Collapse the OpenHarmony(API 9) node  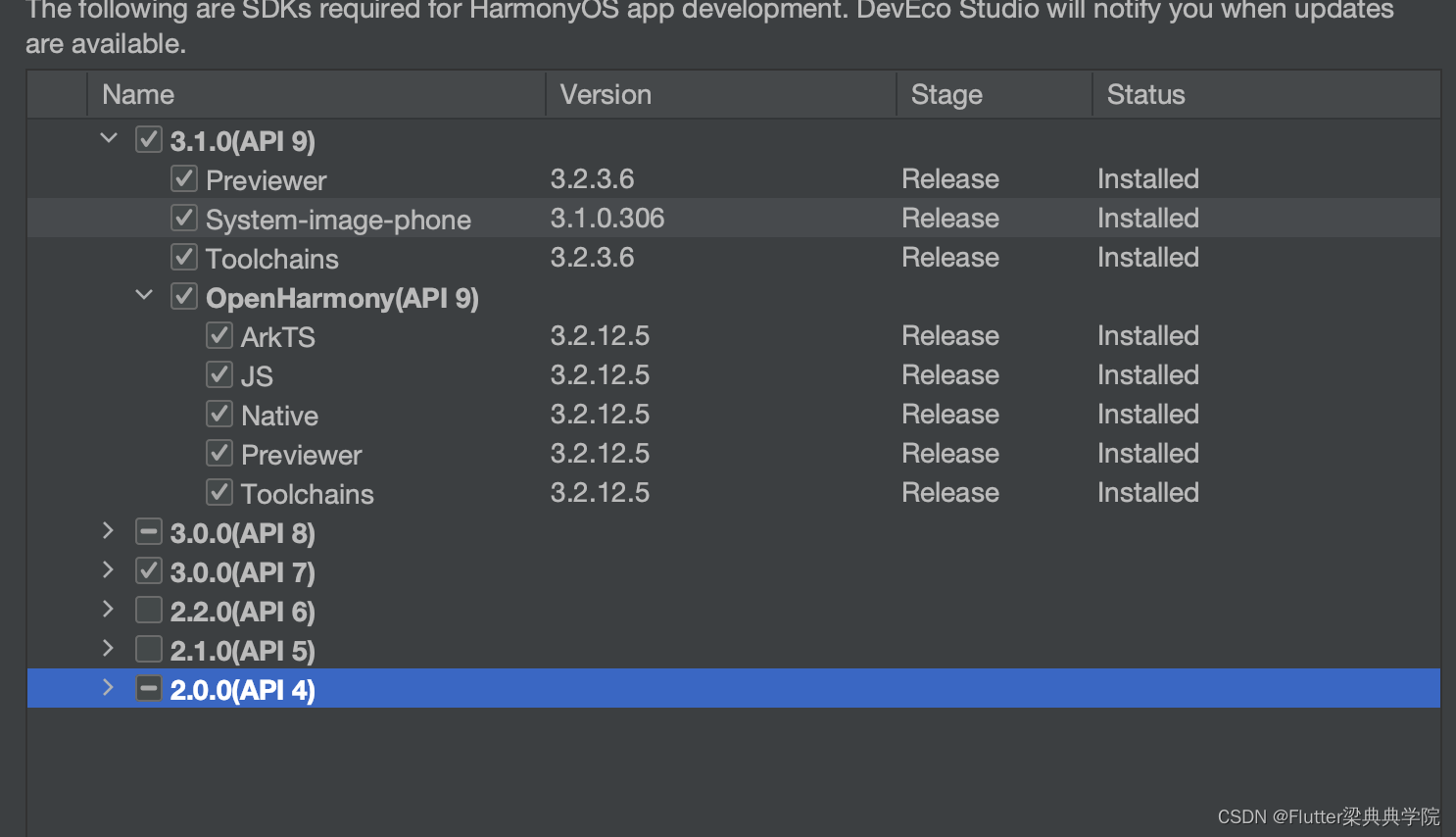tap(144, 295)
